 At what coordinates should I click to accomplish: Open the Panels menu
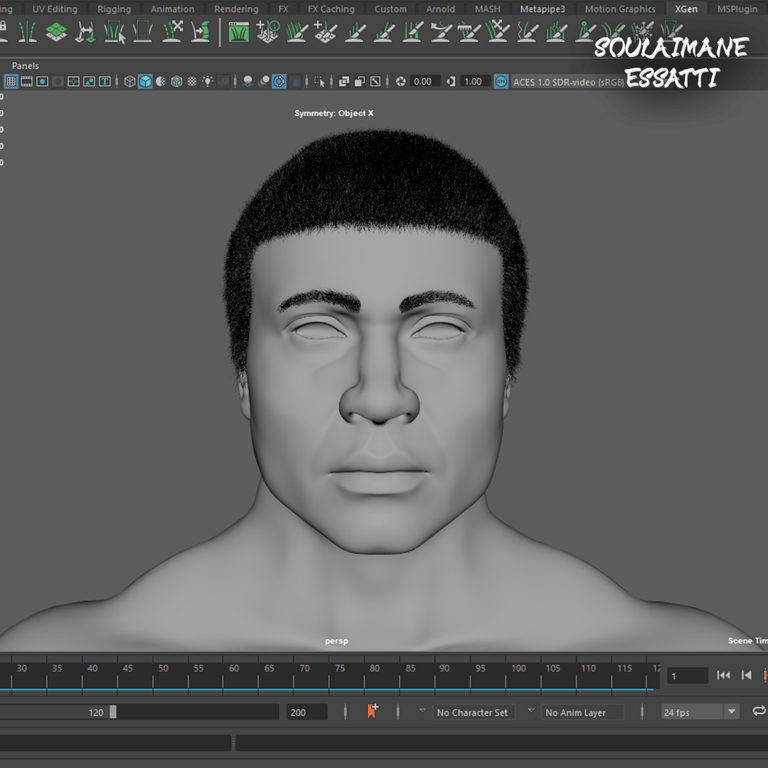[25, 65]
